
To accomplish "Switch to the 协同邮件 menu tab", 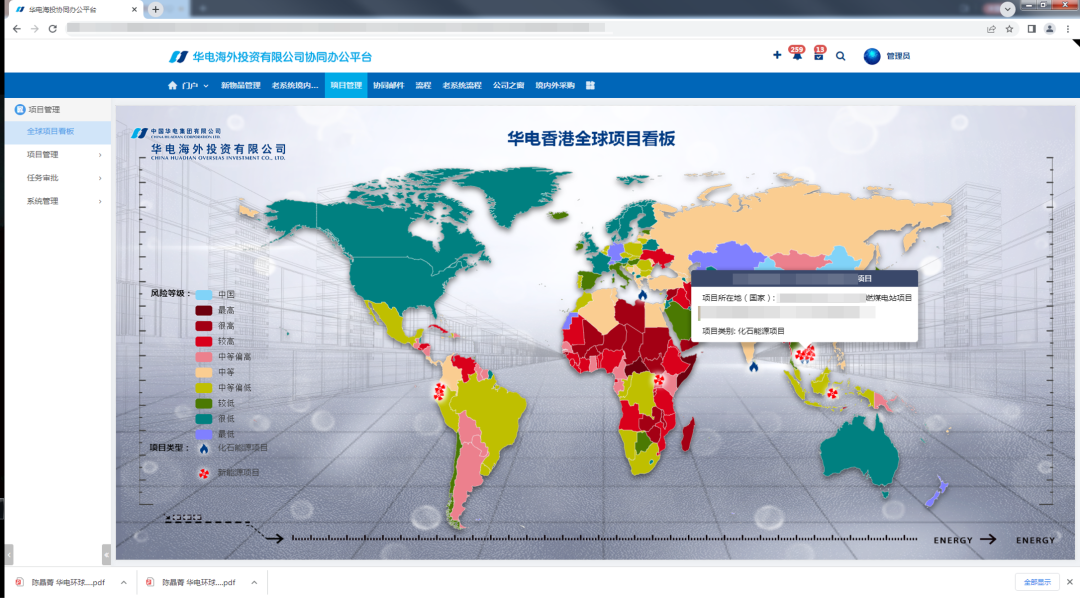I will pos(388,86).
